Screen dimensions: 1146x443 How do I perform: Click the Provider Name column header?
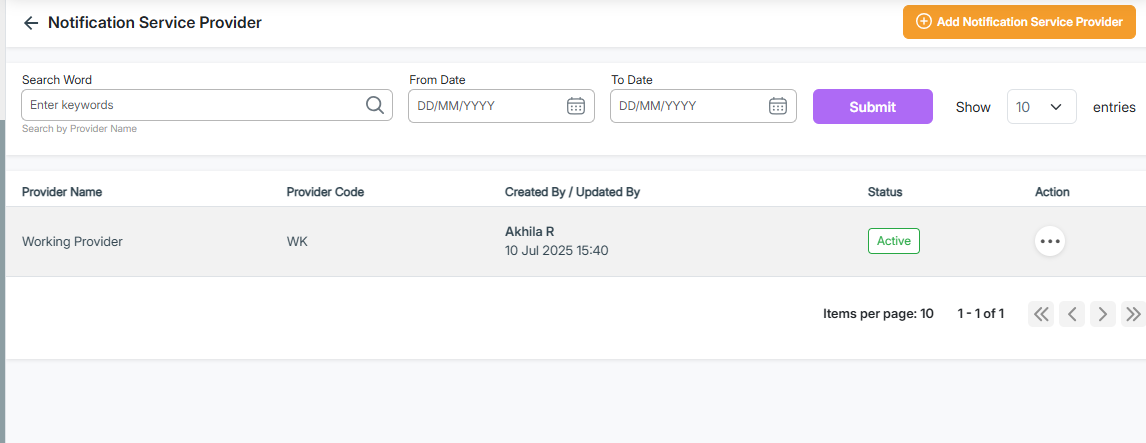pyautogui.click(x=62, y=192)
